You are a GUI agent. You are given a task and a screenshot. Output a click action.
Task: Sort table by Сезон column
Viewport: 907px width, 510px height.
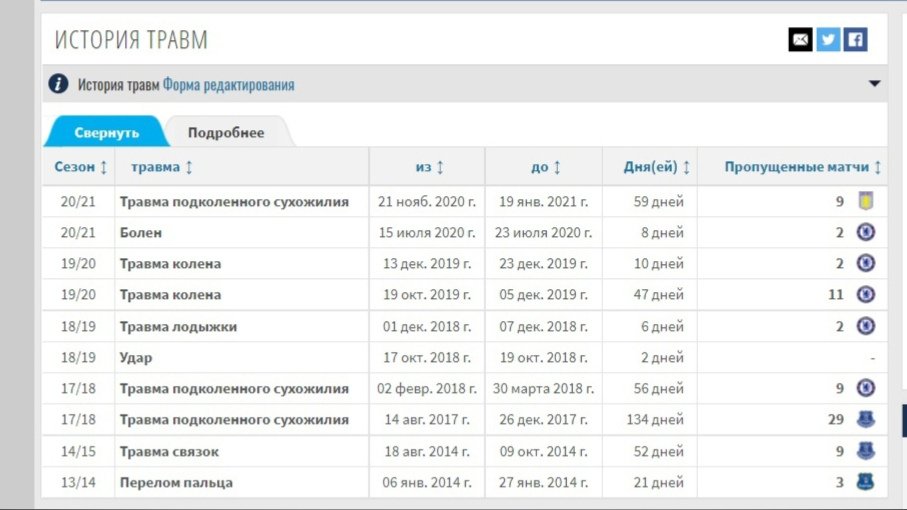(80, 167)
